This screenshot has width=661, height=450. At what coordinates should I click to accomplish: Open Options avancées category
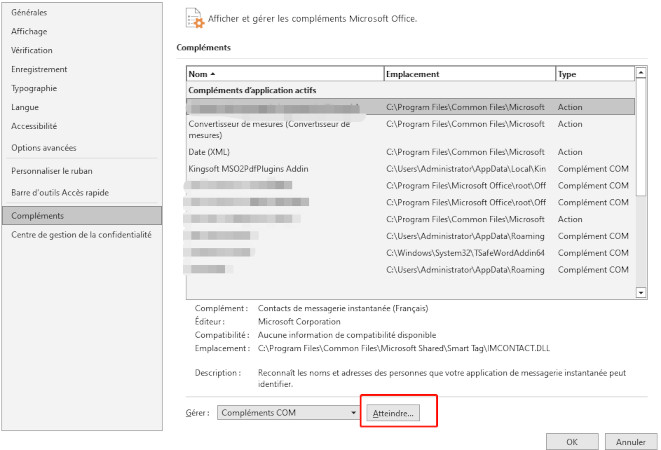[44, 148]
